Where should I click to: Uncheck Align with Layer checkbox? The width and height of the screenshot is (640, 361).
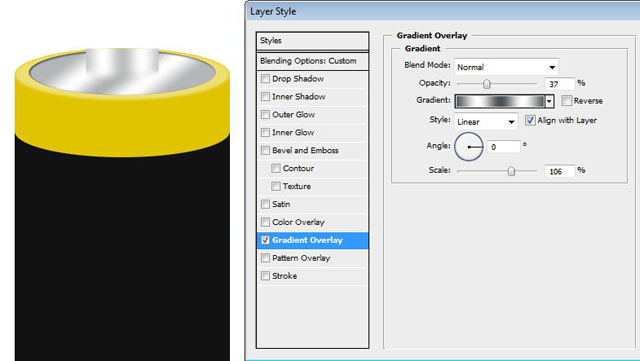coord(530,120)
